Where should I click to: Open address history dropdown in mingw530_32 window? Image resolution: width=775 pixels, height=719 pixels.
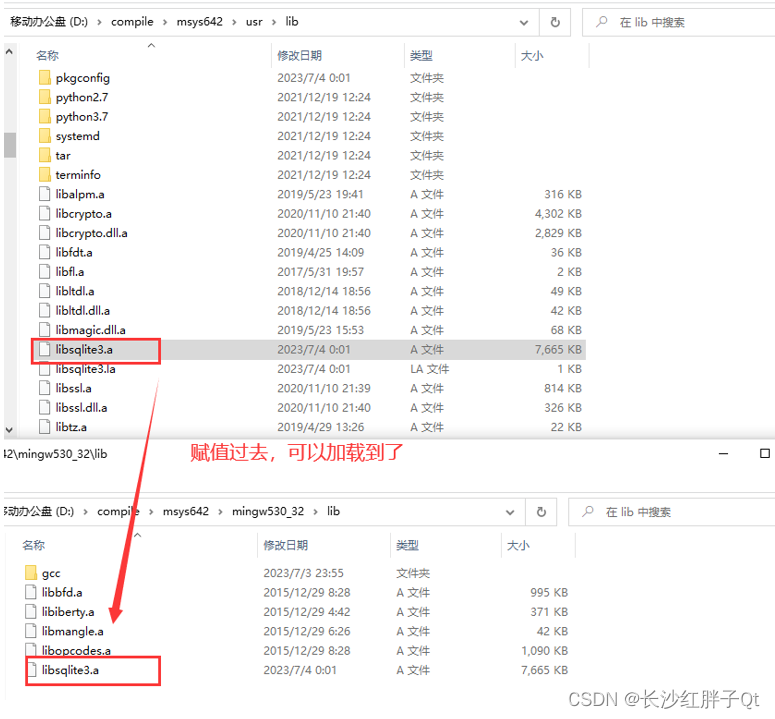tap(510, 512)
